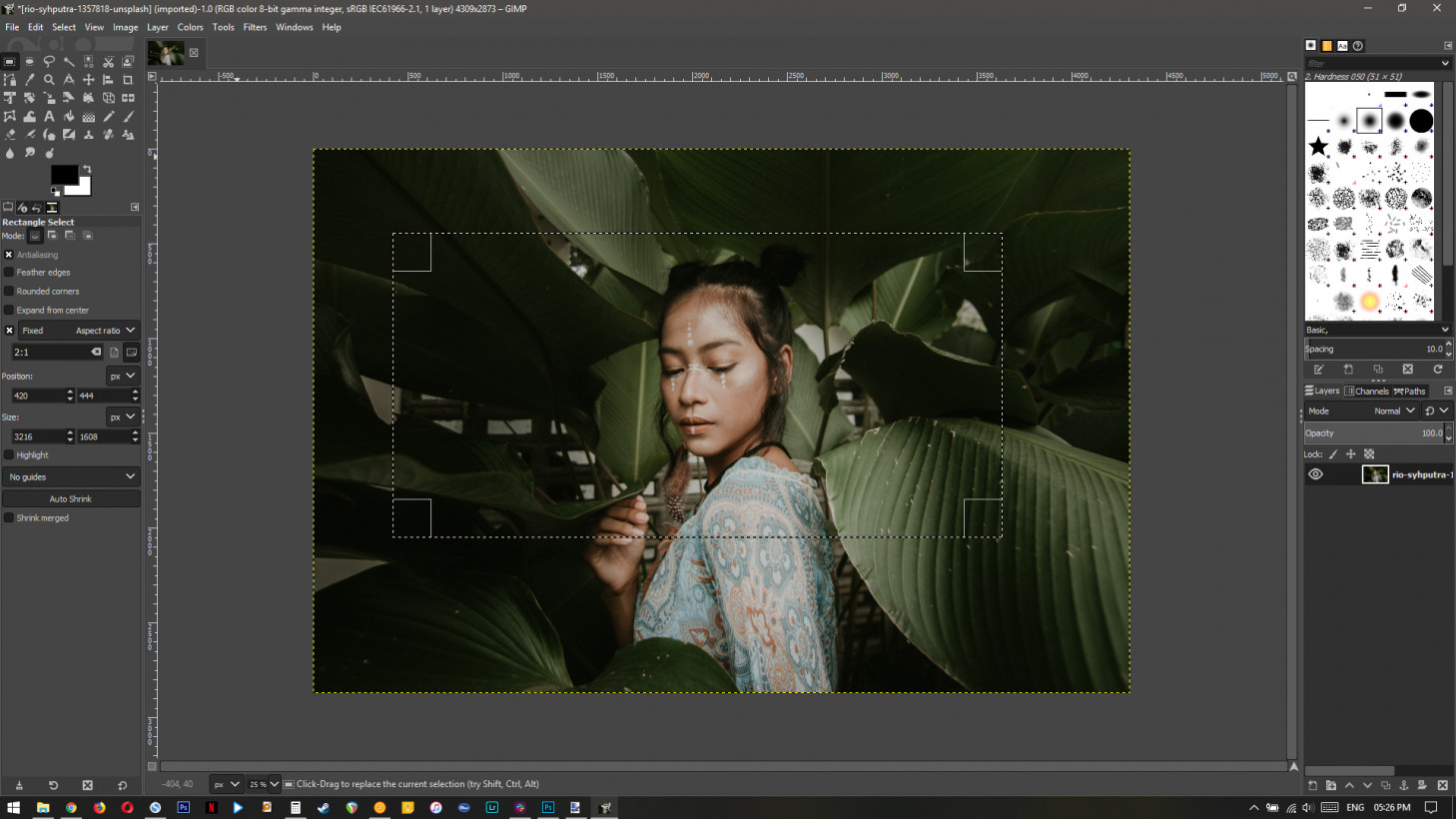This screenshot has height=819, width=1456.
Task: Select the Crop tool
Action: coord(128,80)
